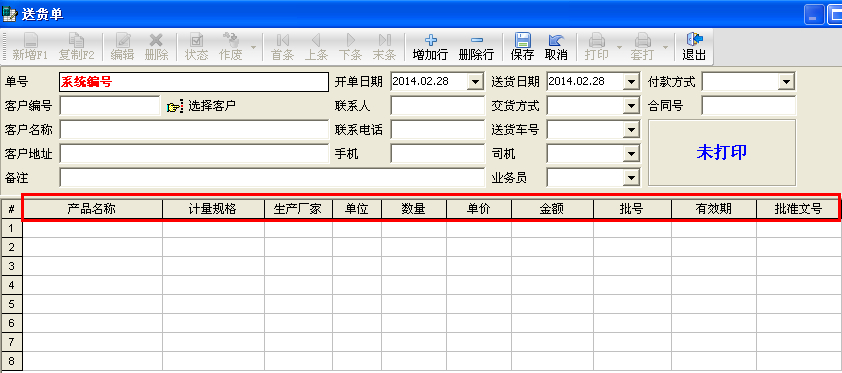This screenshot has height=373, width=842.
Task: Click the 批准文号 column header
Action: 798,209
